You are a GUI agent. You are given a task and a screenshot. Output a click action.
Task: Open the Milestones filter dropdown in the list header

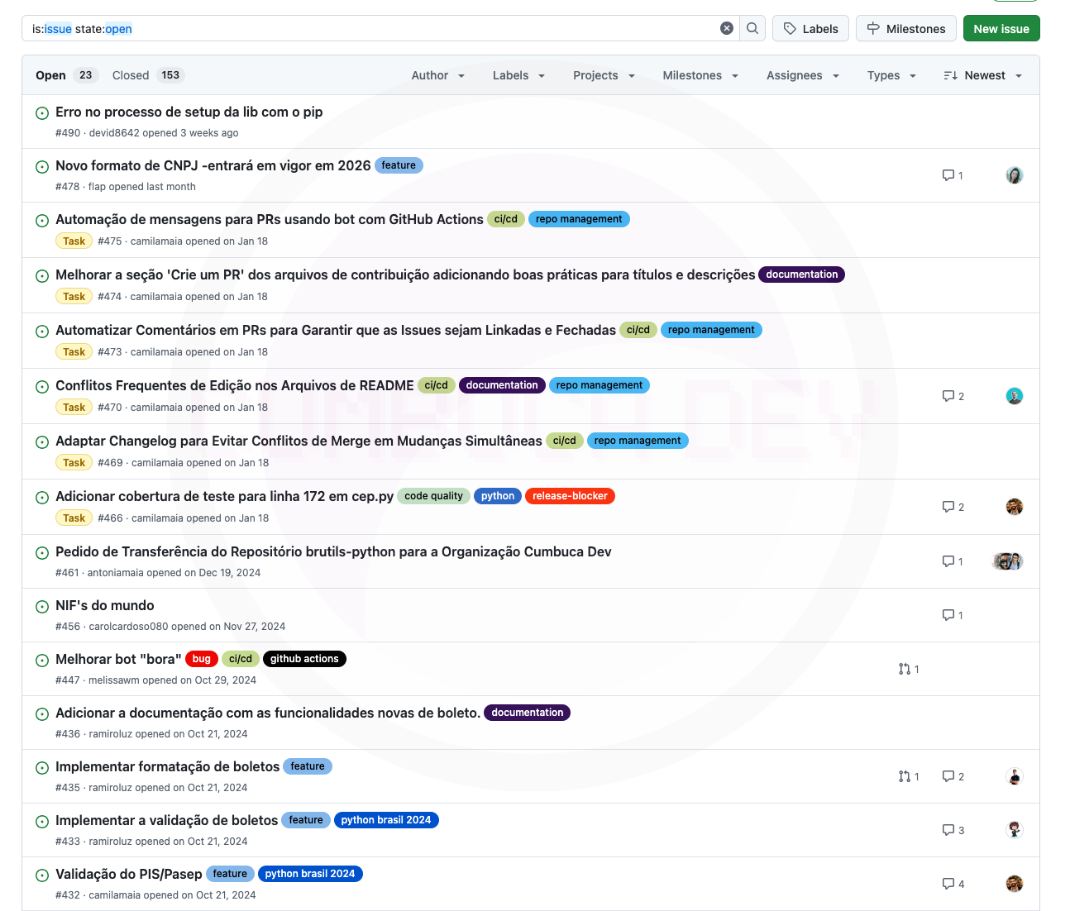click(x=700, y=76)
